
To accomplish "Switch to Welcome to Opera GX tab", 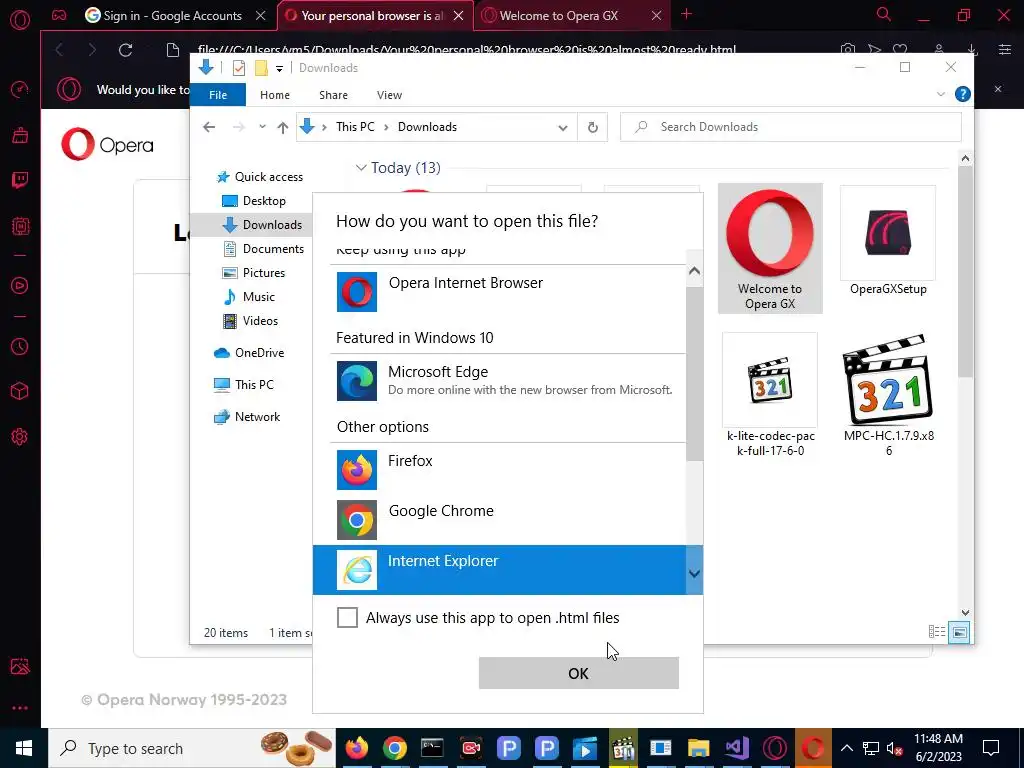I will click(x=558, y=16).
